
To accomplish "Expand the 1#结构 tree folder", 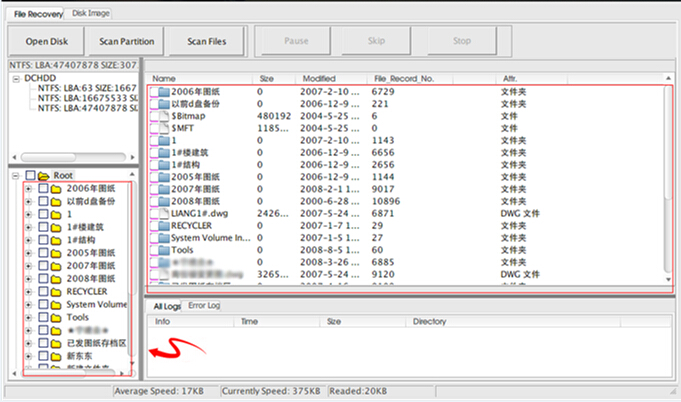I will click(28, 240).
